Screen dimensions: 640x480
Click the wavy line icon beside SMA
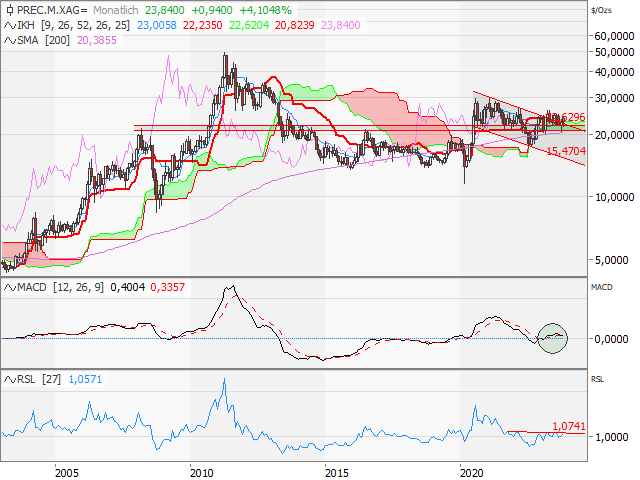10,40
